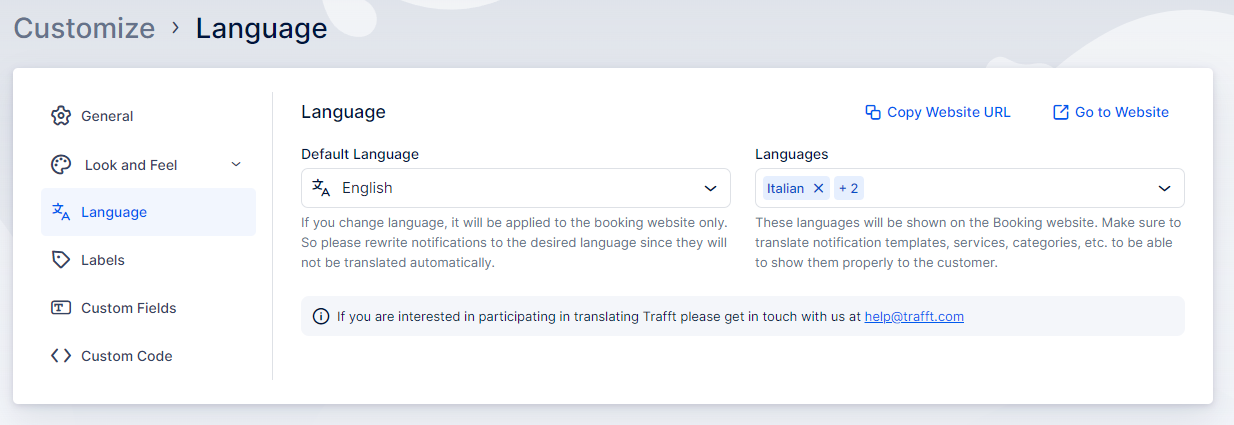This screenshot has height=425, width=1234.
Task: Click the Labels tag icon
Action: 61,260
